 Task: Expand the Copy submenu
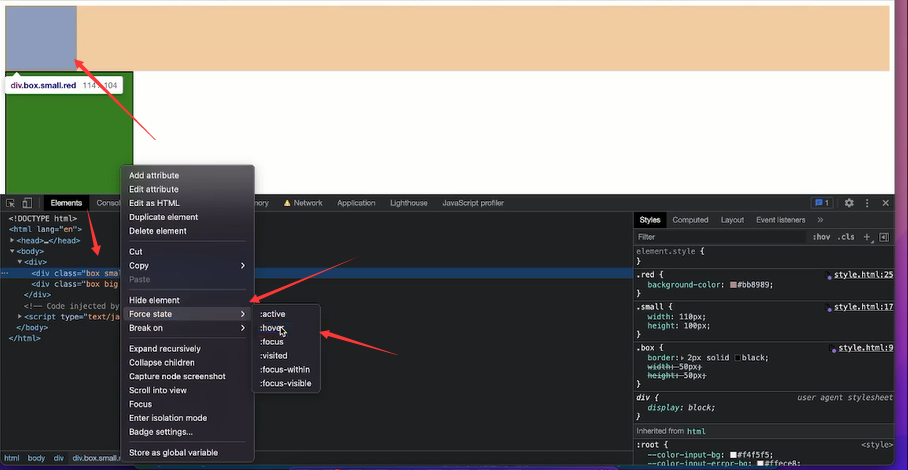pos(187,266)
